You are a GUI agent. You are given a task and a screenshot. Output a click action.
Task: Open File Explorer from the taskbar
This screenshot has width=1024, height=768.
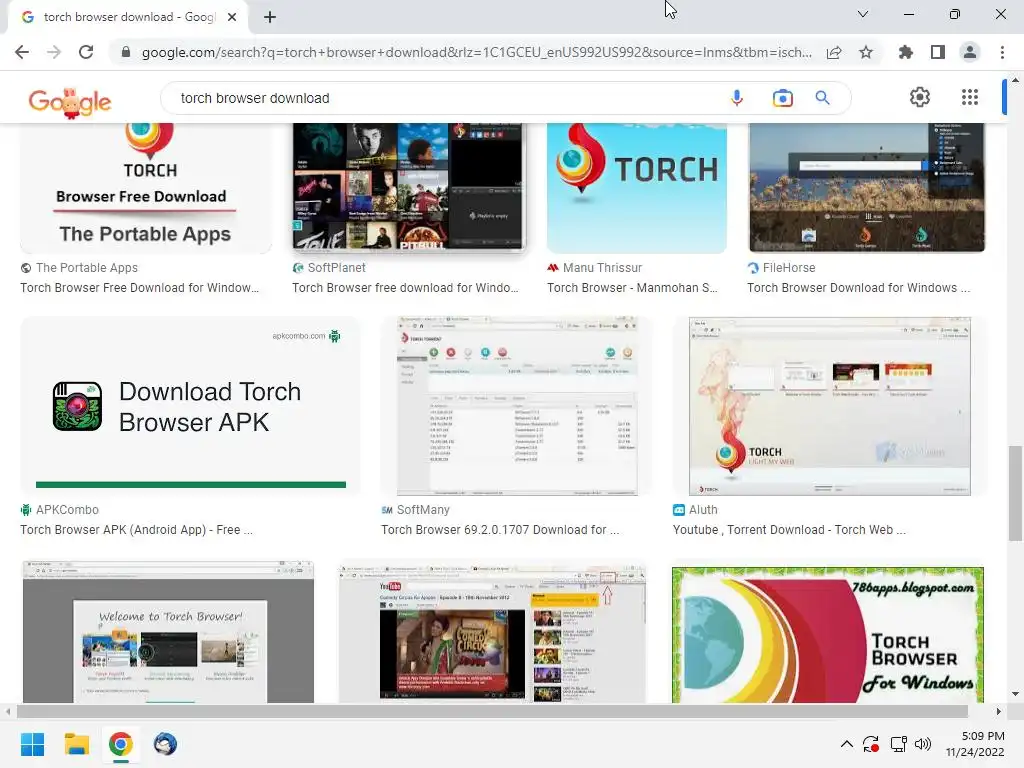pos(76,744)
